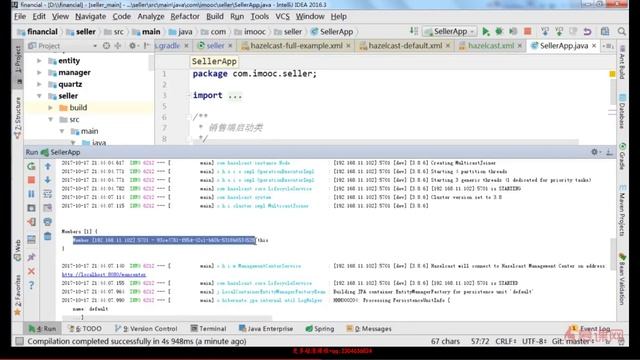This screenshot has width=640, height=360.
Task: Open Project panel settings gear
Action: point(133,46)
